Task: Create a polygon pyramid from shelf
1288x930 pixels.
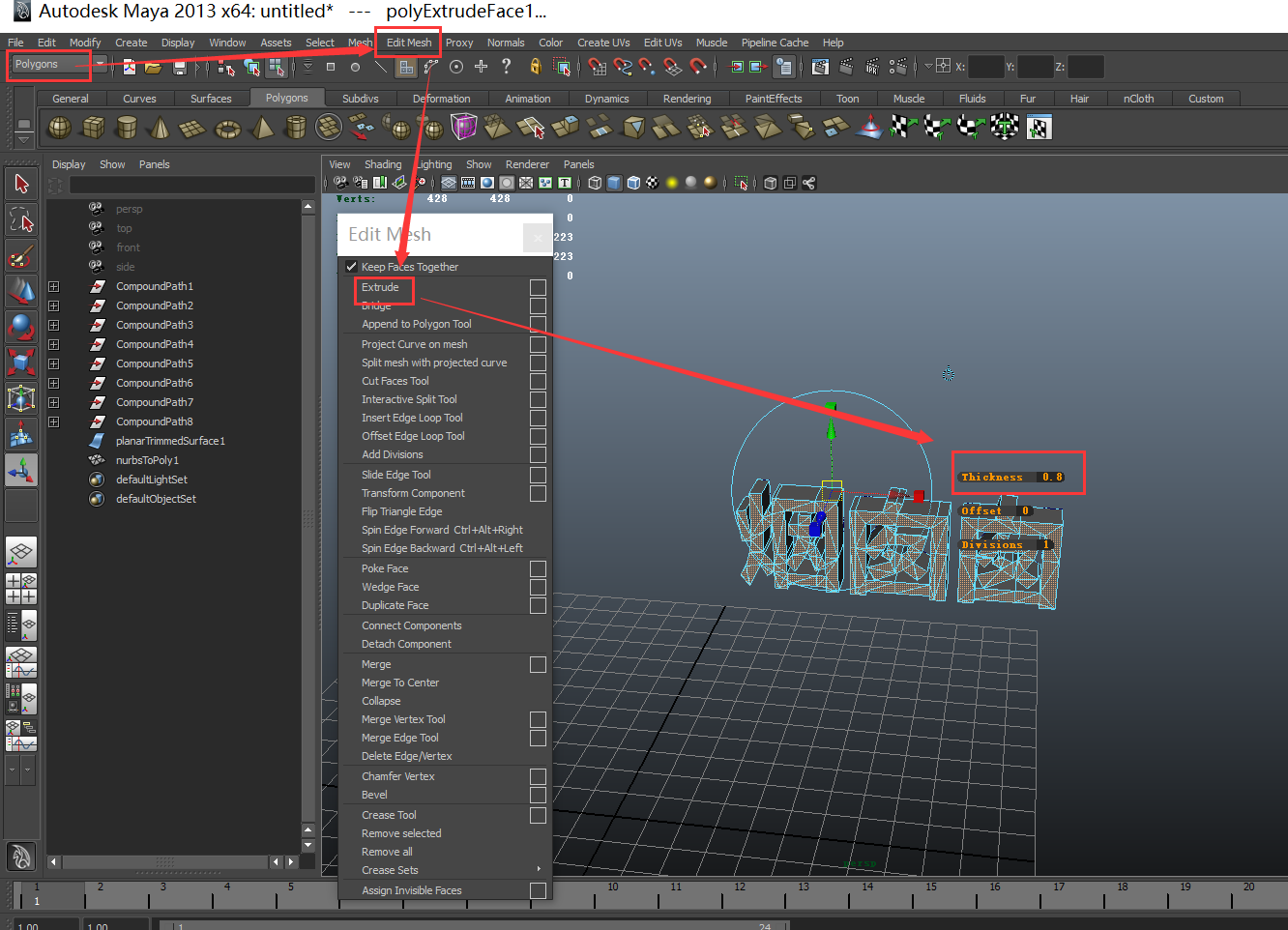Action: (x=261, y=127)
